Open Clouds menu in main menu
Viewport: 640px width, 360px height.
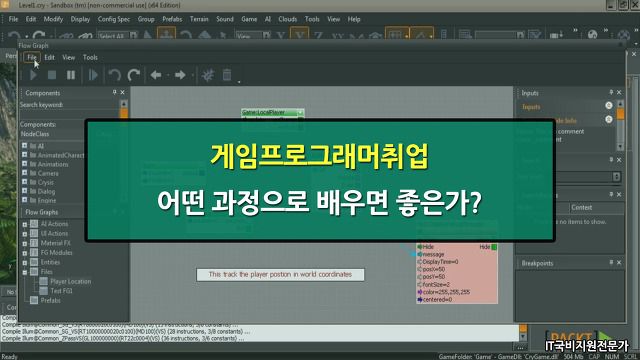point(287,19)
